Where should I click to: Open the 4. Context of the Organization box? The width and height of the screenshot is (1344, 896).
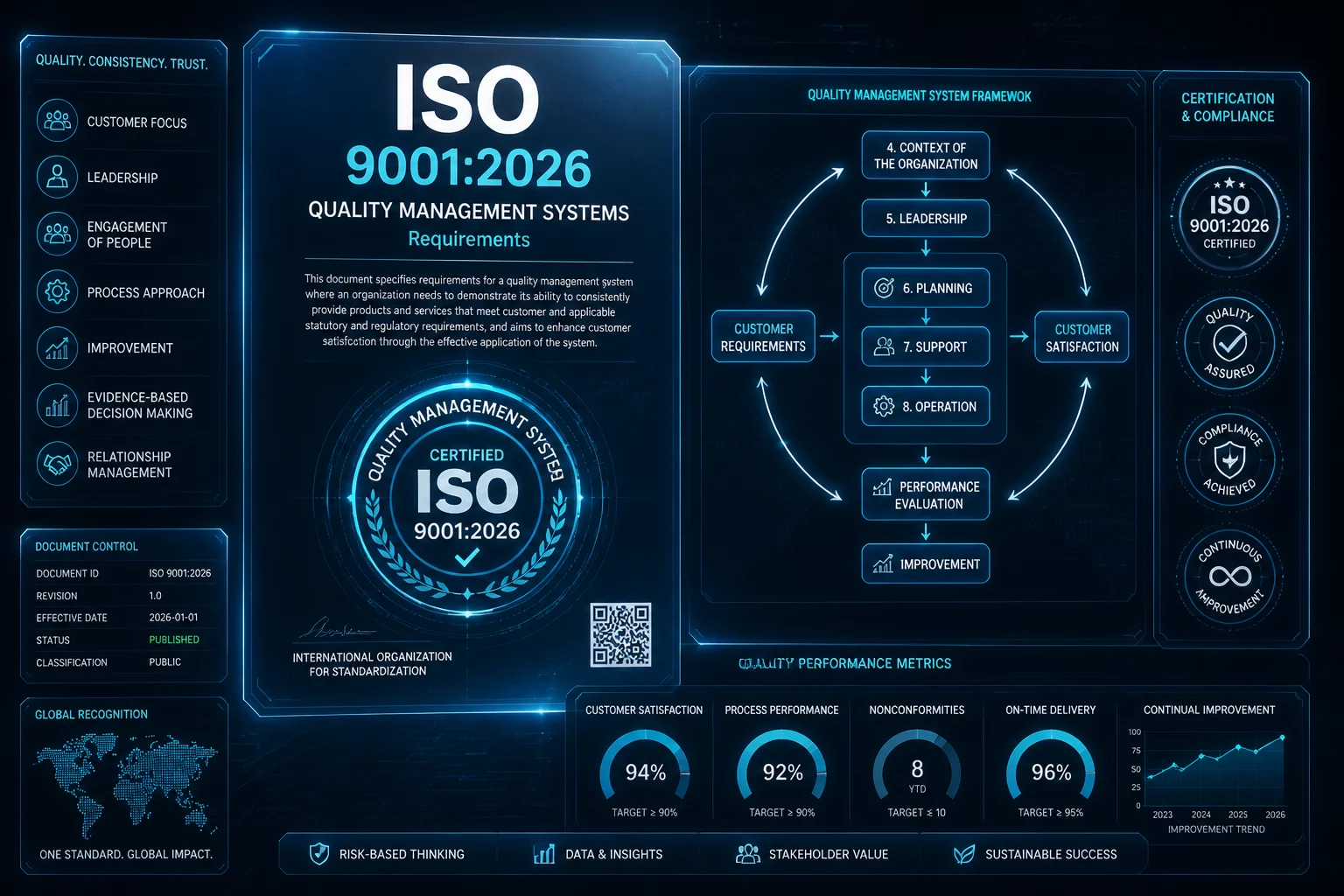(926, 155)
